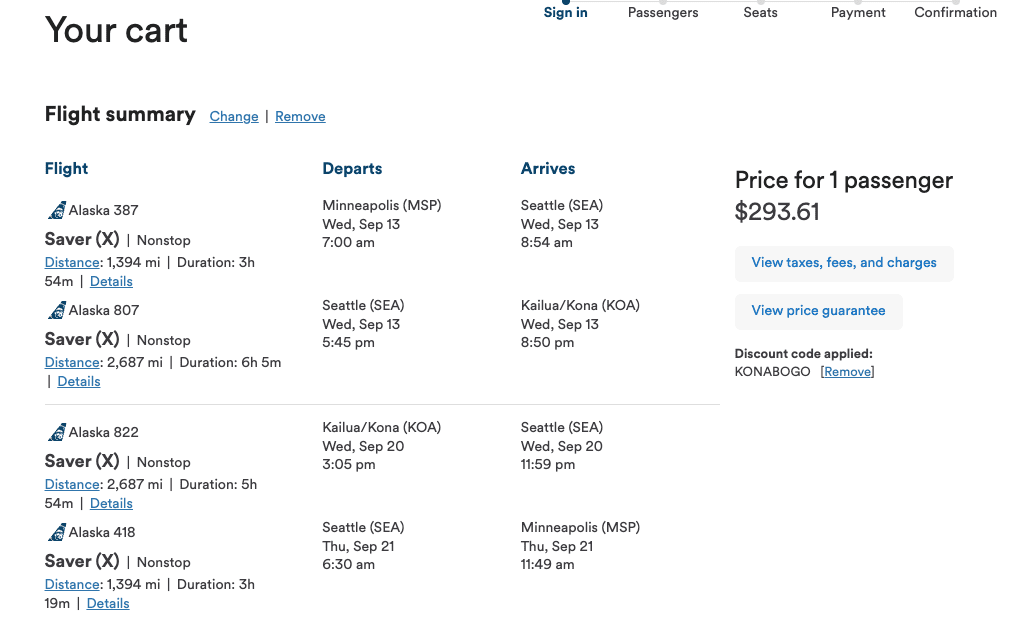The width and height of the screenshot is (1025, 630).
Task: Remove the KONABOGO discount code
Action: click(x=846, y=371)
